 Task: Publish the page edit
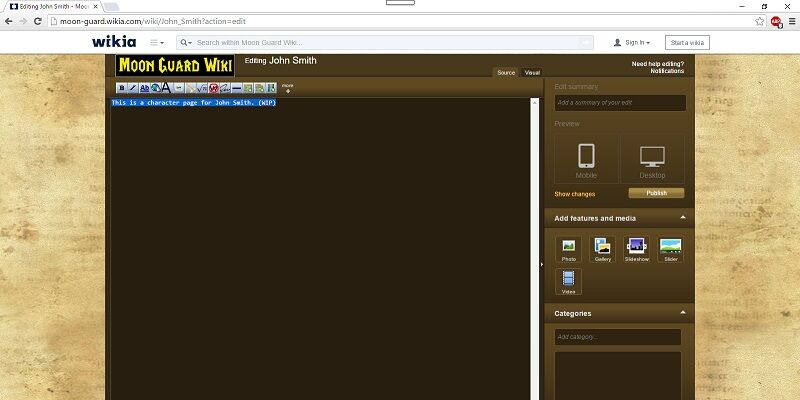coord(656,193)
